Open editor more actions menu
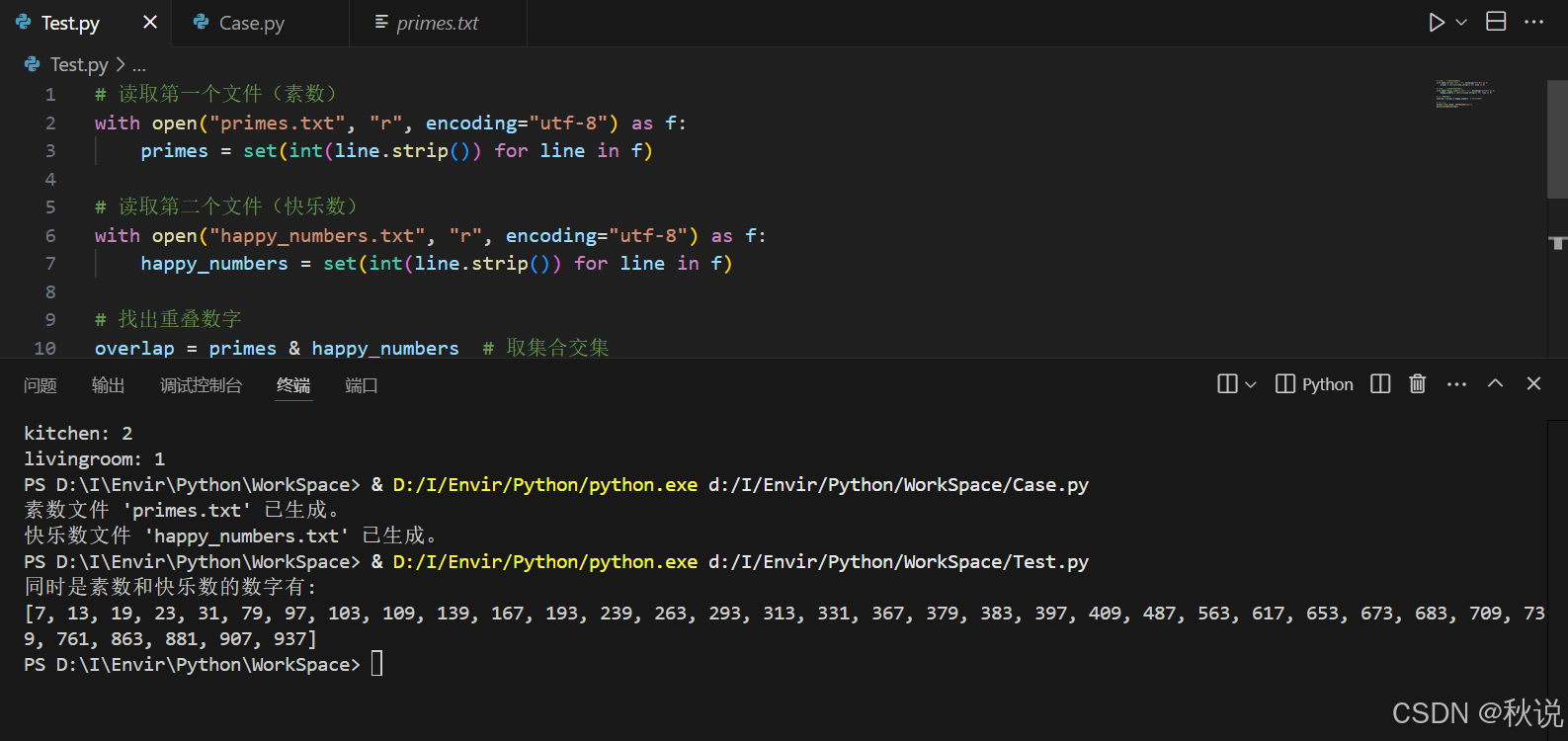The width and height of the screenshot is (1568, 741). (1533, 22)
